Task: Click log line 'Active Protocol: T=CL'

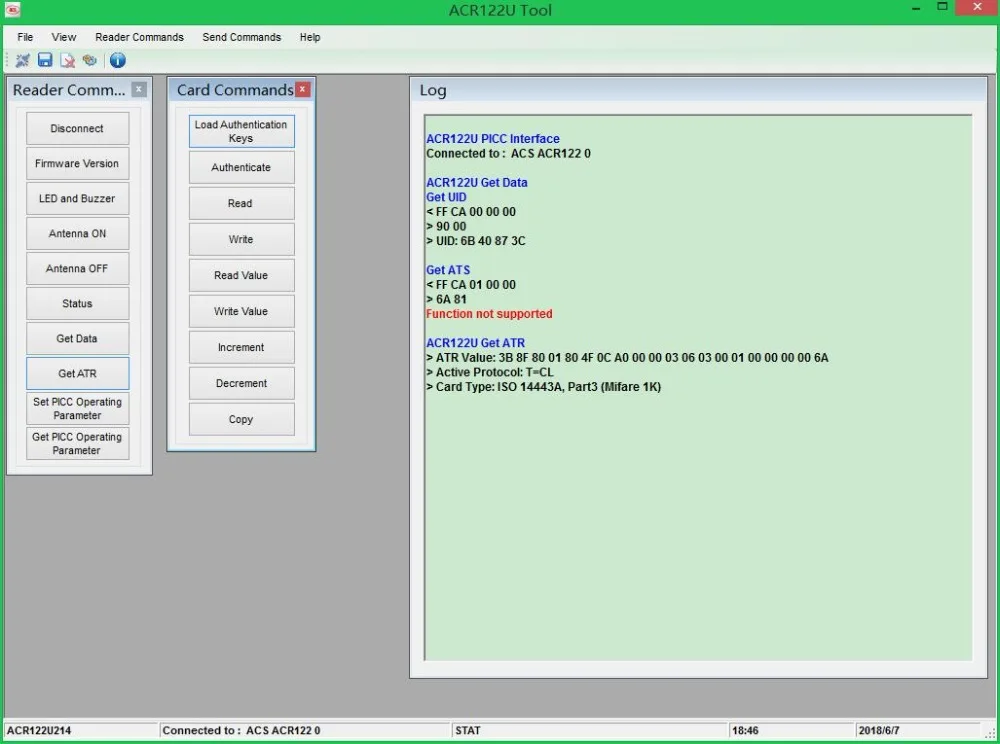Action: [490, 372]
